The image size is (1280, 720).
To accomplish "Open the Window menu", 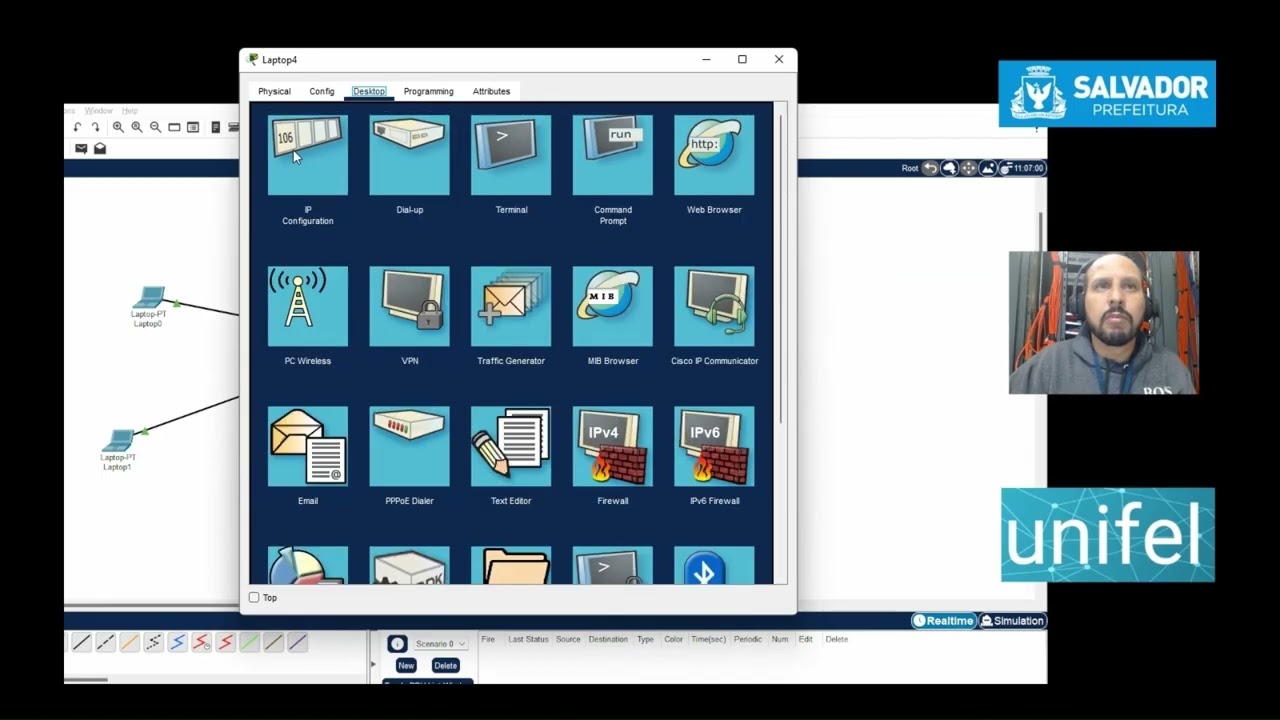I will click(x=98, y=111).
